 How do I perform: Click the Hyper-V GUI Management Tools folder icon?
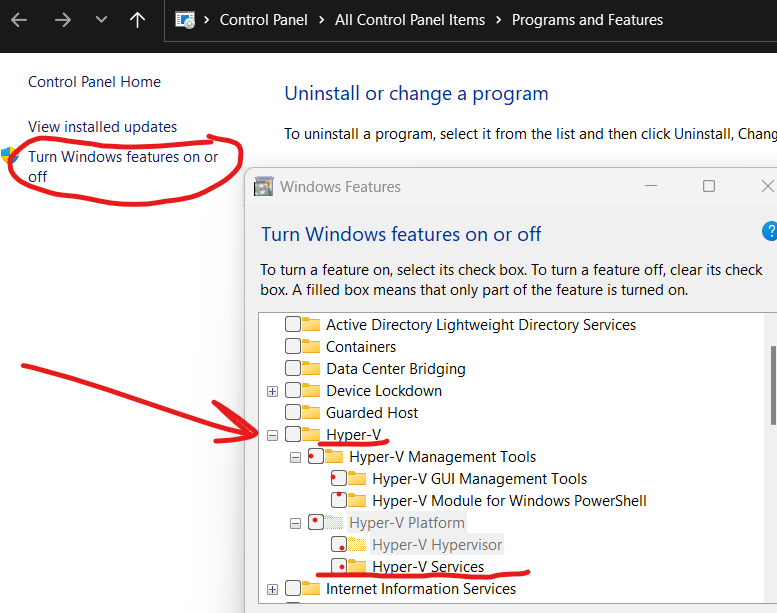click(357, 478)
